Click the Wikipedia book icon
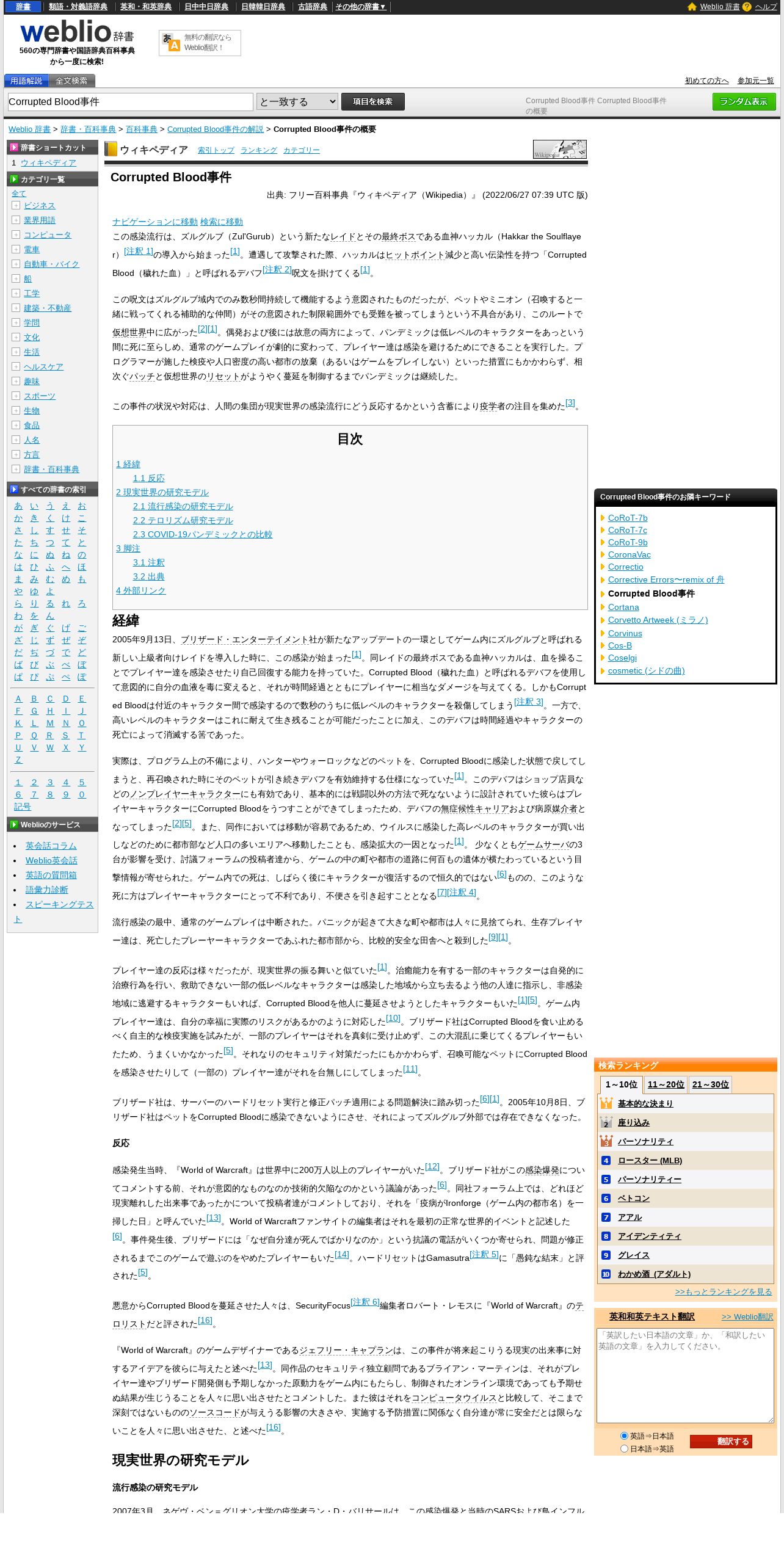This screenshot has width=784, height=1568. [x=111, y=149]
